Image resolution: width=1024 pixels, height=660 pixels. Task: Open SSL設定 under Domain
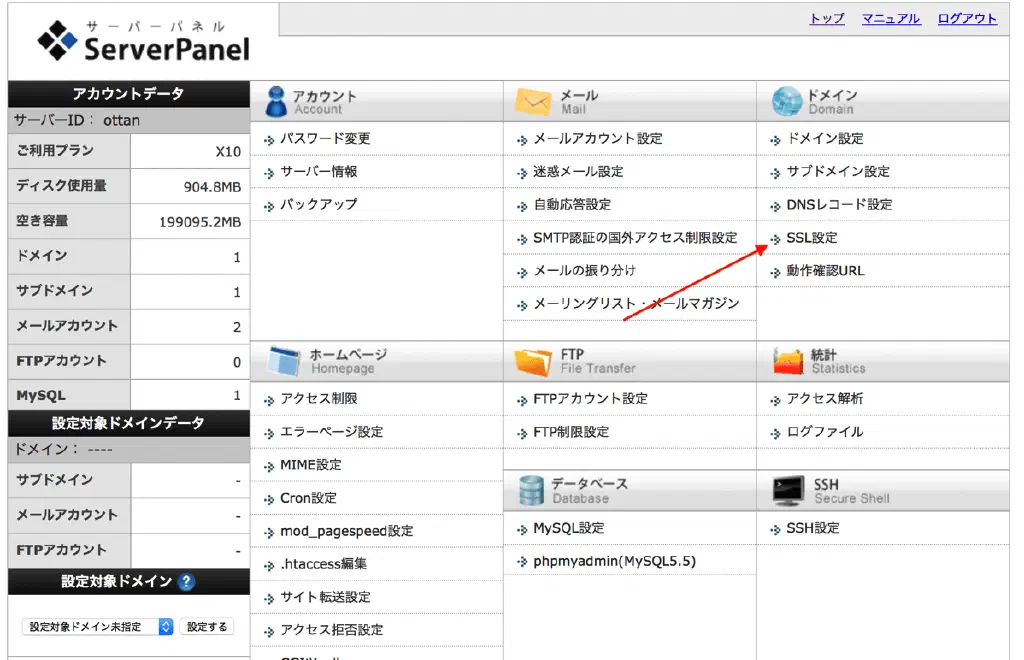(811, 238)
